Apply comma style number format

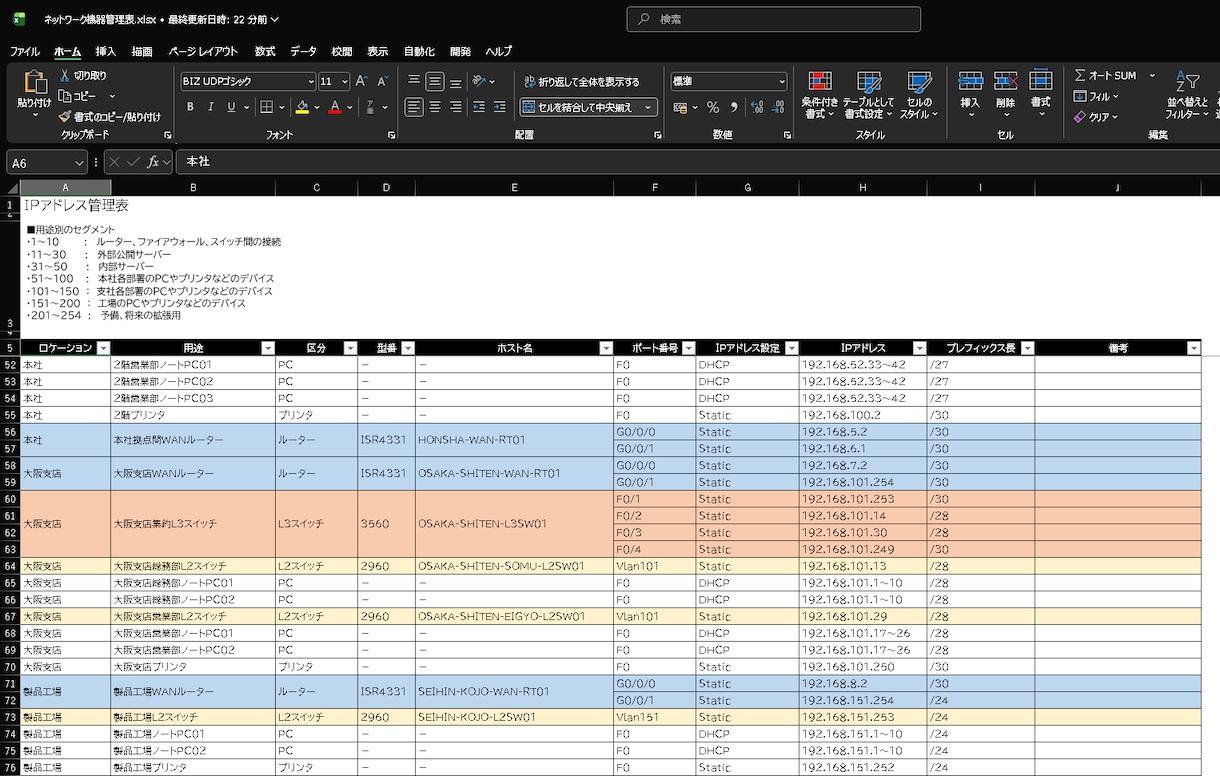click(x=734, y=107)
